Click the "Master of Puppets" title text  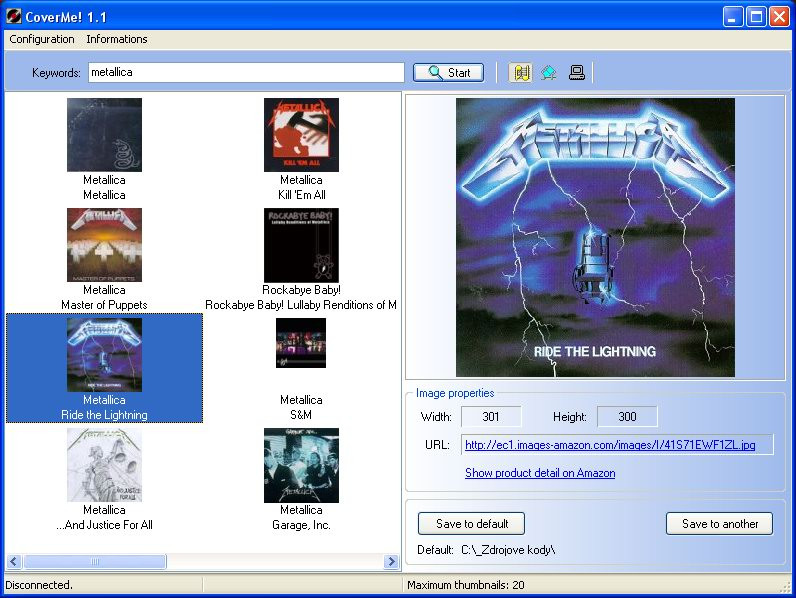105,305
